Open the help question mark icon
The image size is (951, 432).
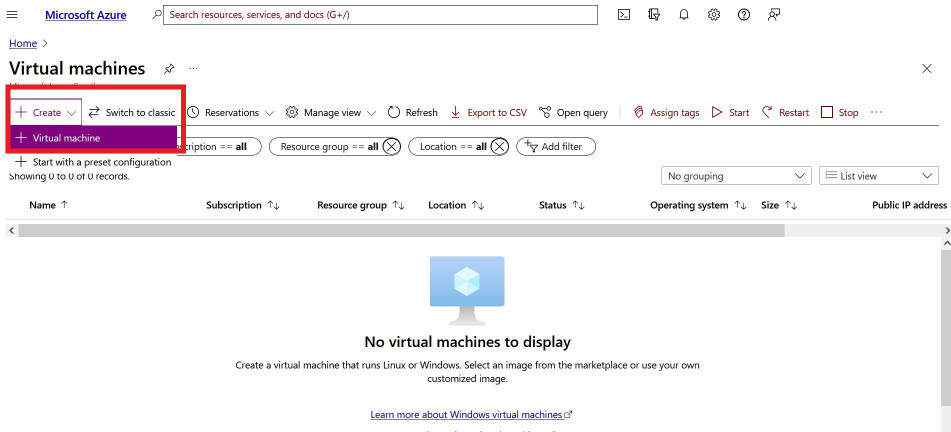(744, 15)
